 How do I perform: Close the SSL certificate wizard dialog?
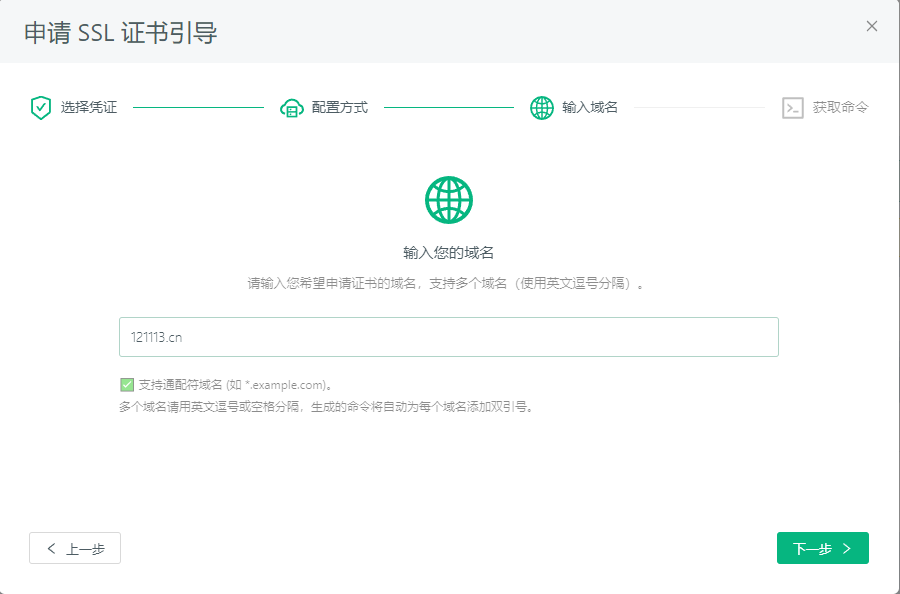click(x=872, y=27)
